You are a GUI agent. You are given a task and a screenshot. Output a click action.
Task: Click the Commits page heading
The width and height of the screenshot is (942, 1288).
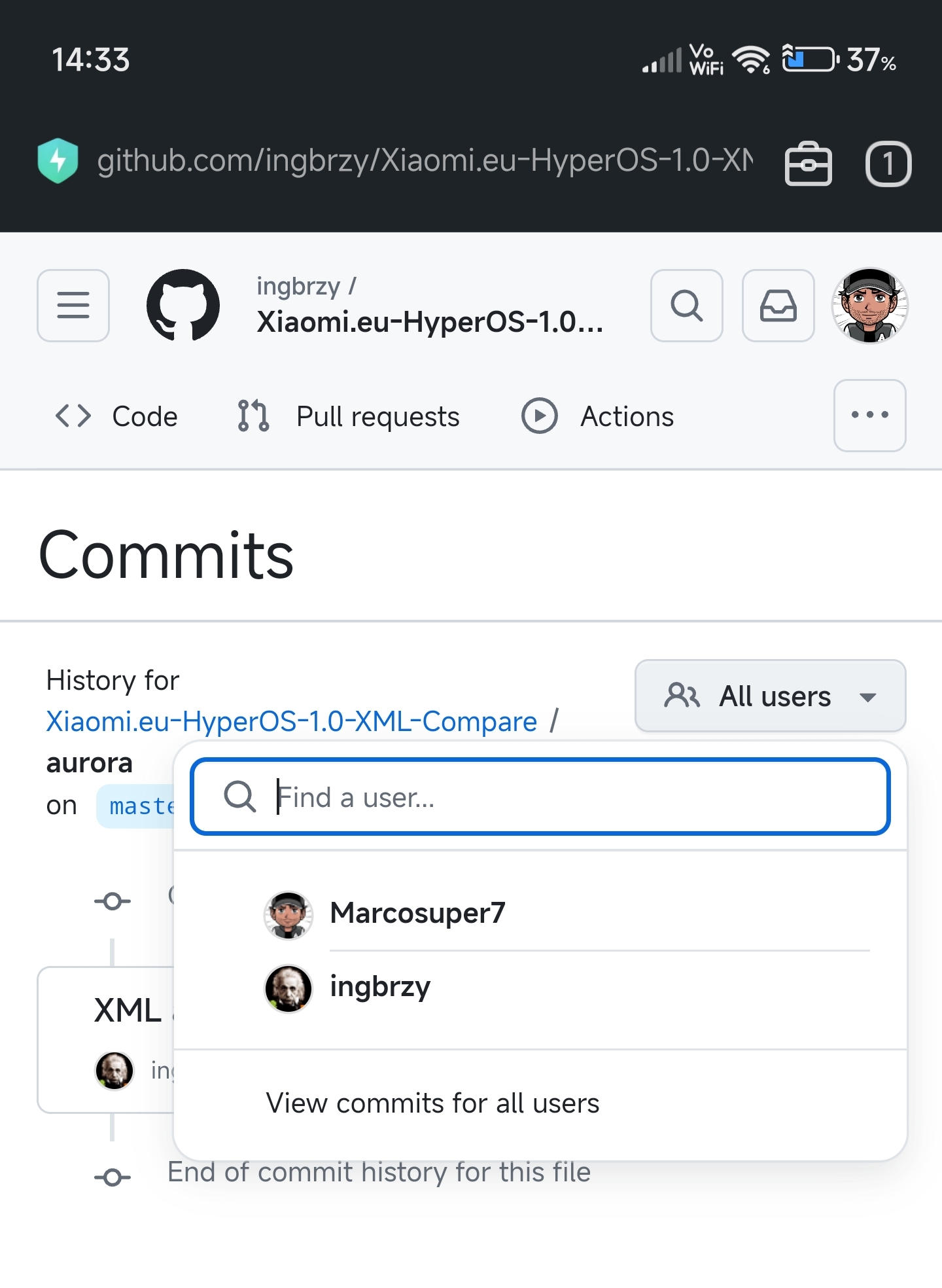[166, 555]
